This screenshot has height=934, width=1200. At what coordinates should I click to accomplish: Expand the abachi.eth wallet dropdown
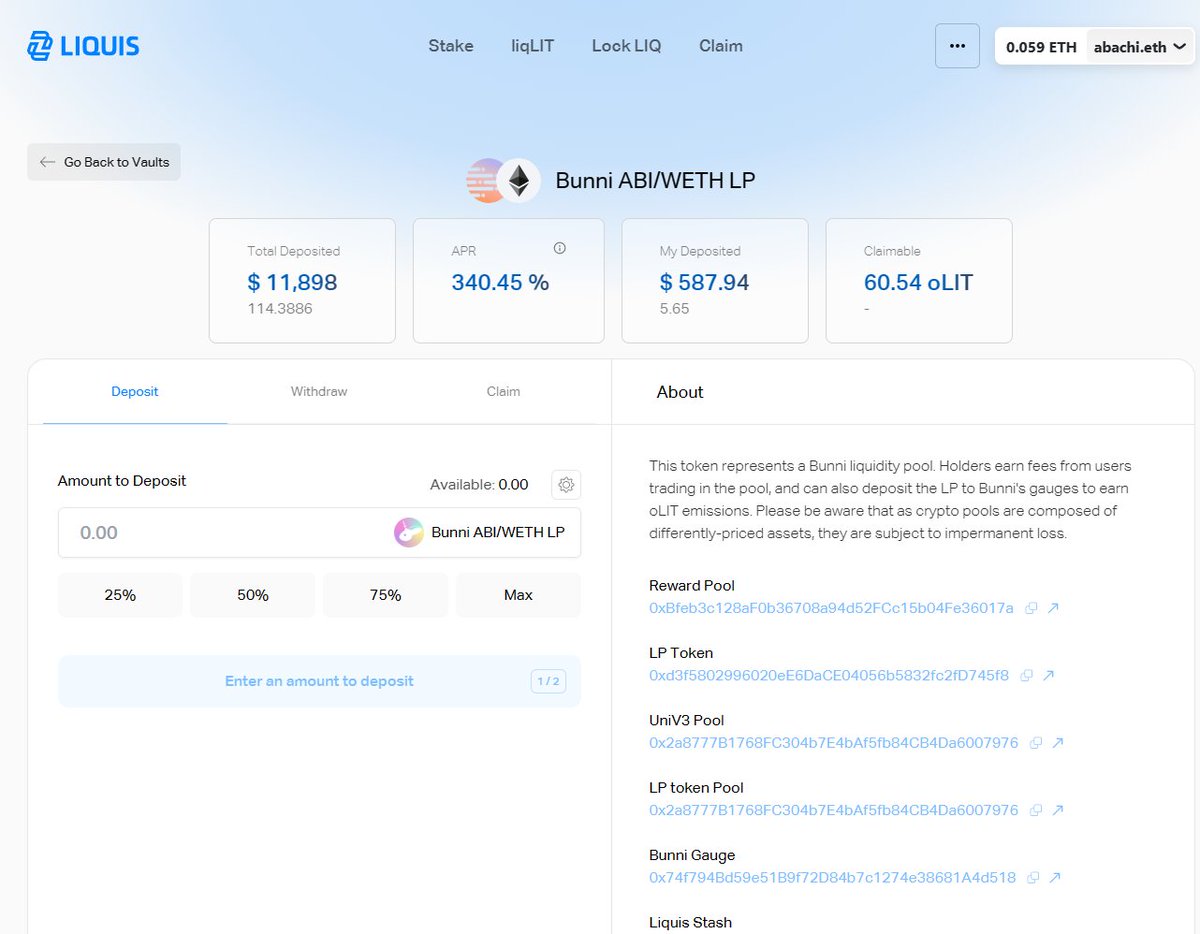1140,46
